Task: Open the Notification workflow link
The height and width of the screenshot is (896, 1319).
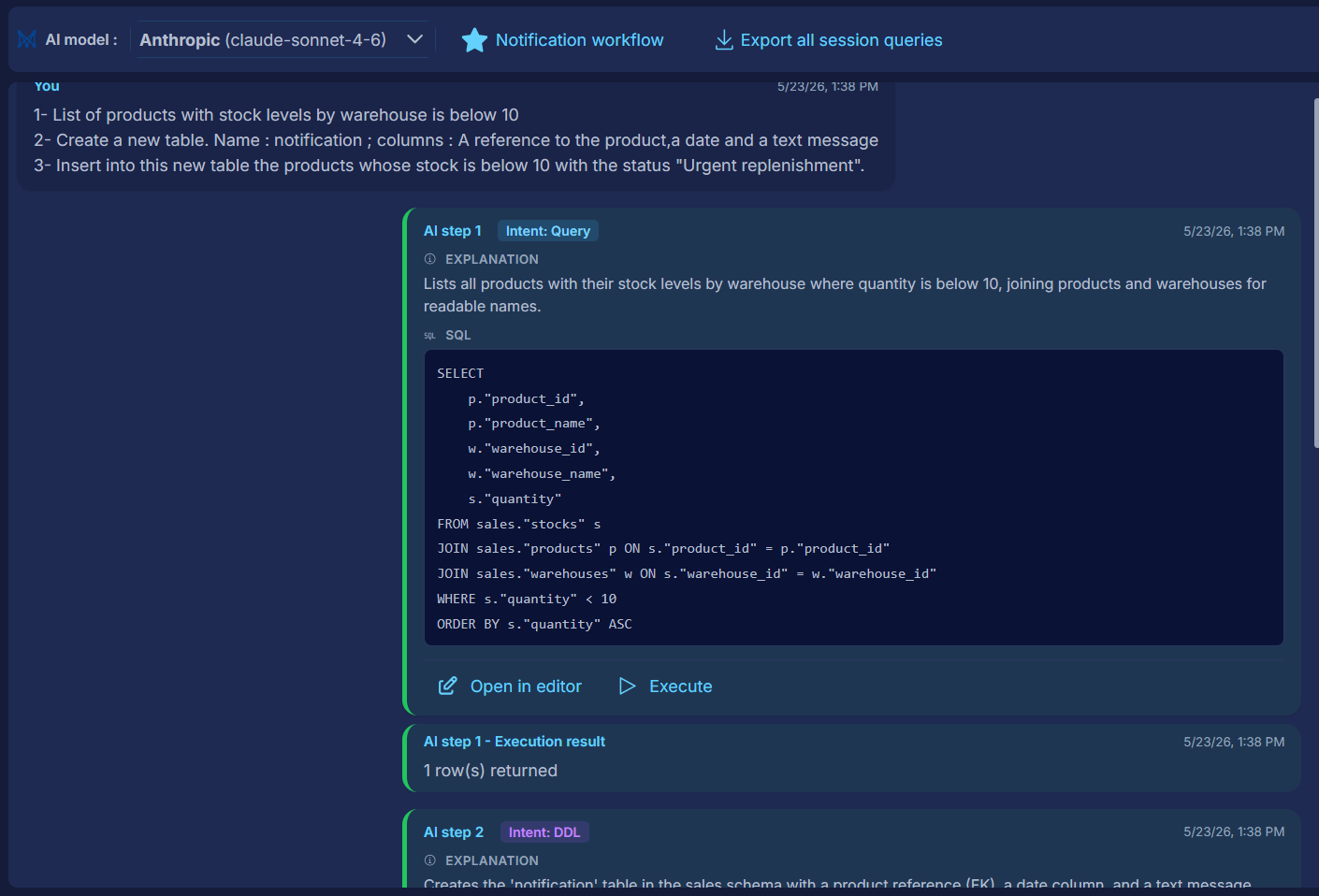Action: pos(579,40)
